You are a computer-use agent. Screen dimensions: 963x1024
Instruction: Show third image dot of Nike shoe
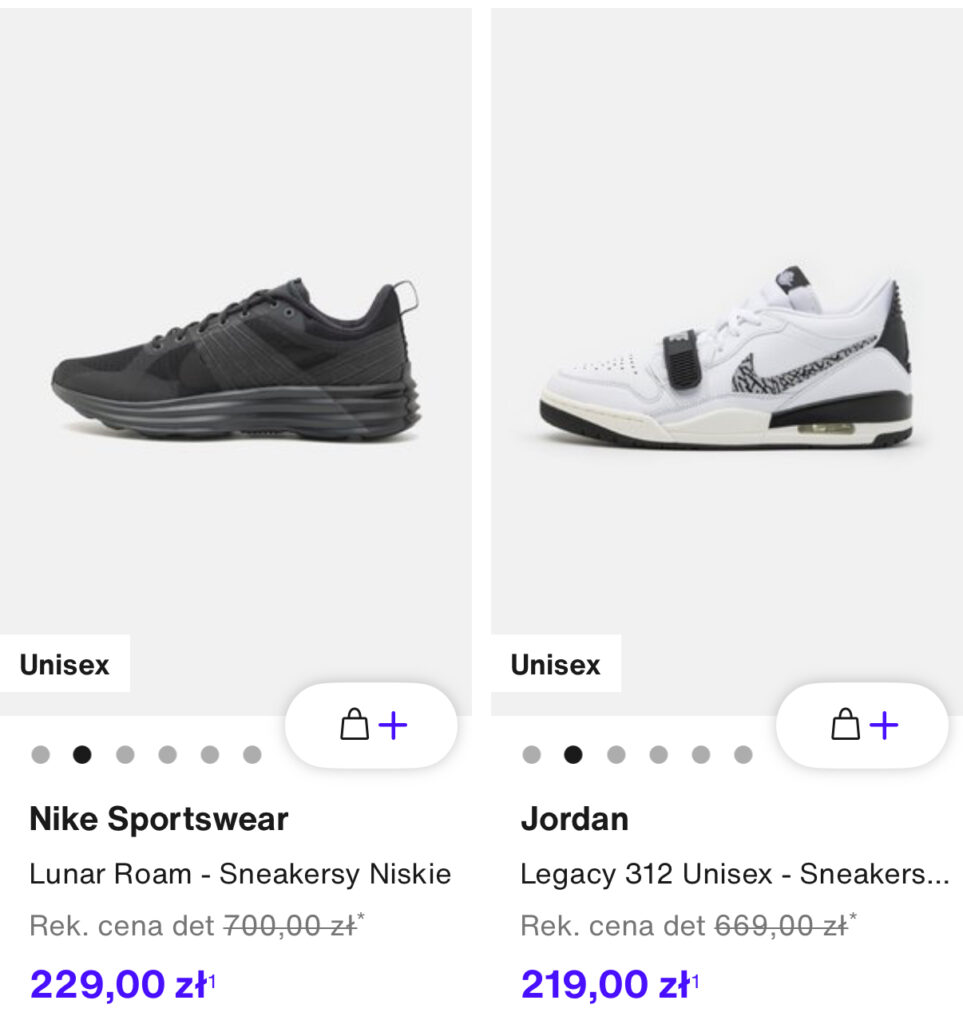(x=125, y=755)
